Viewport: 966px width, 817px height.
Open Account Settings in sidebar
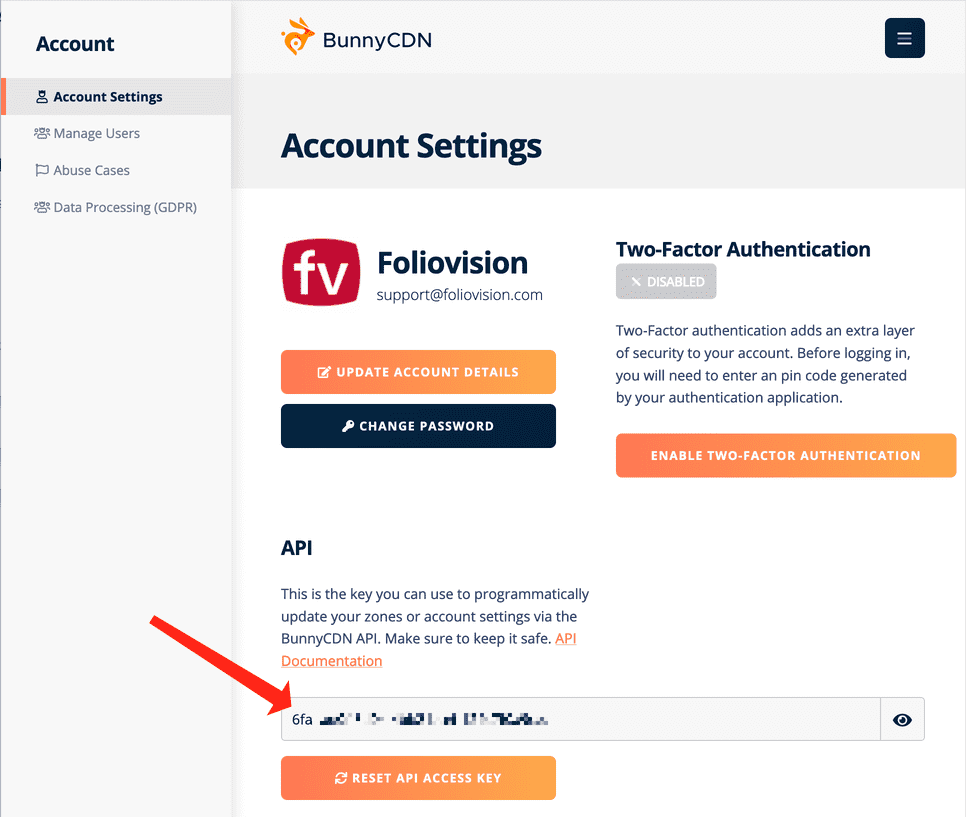[108, 97]
